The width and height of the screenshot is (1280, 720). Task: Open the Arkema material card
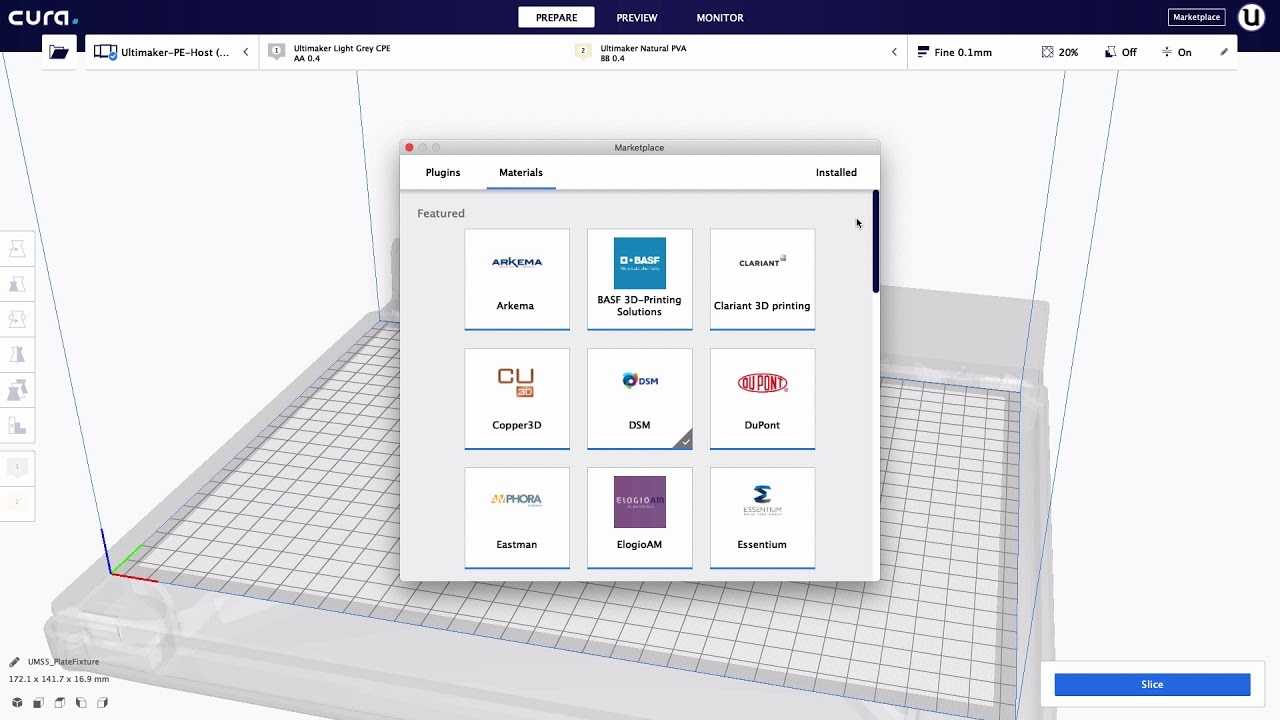[x=517, y=279]
